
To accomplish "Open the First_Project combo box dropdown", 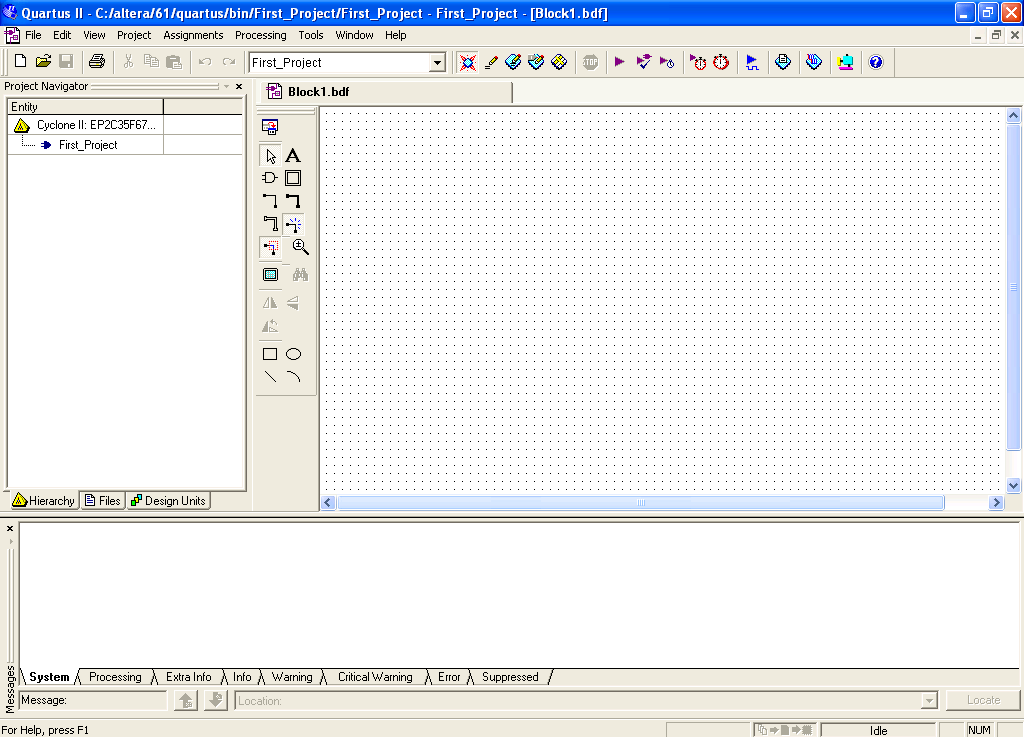I will coord(438,63).
